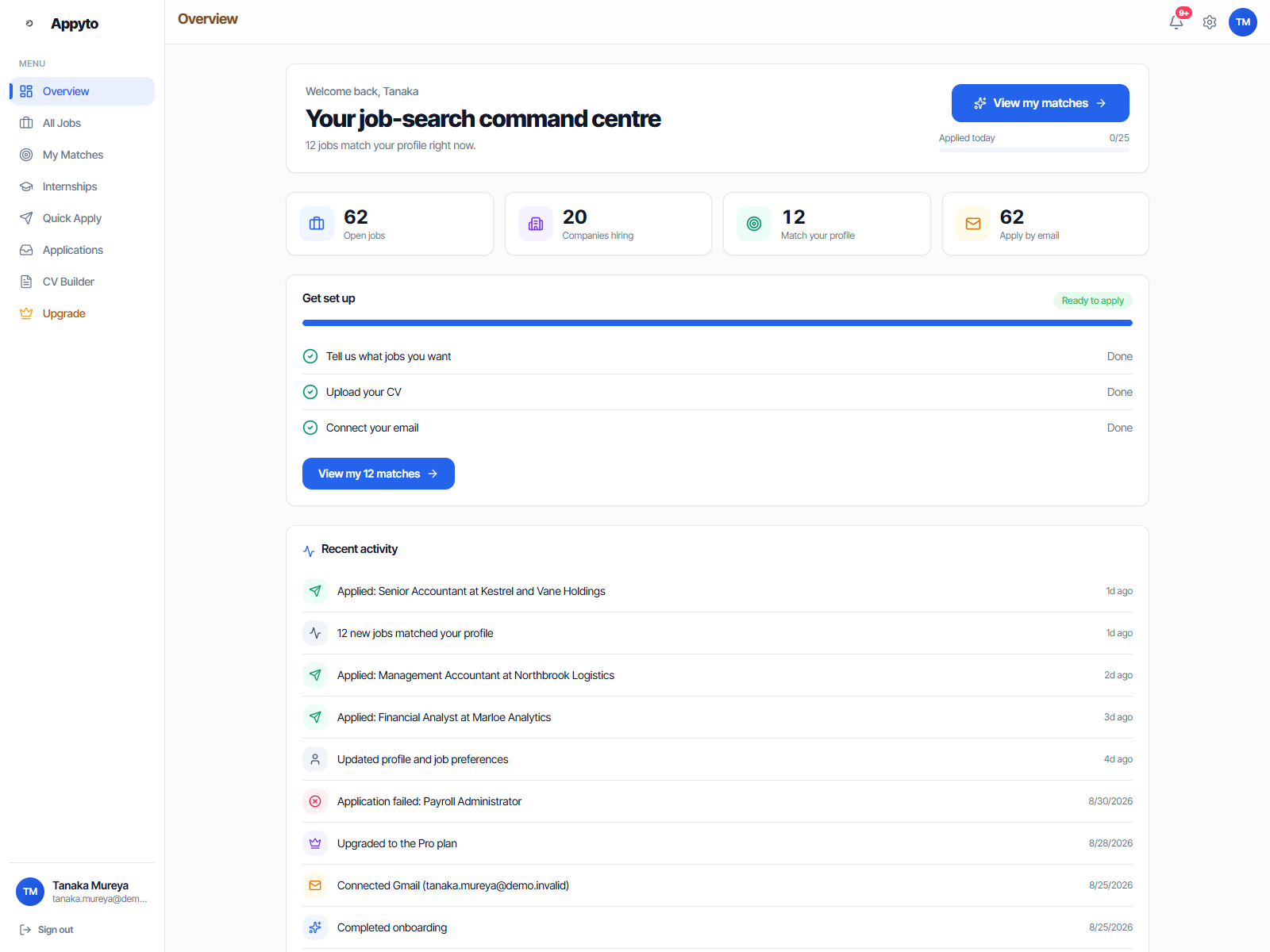Open Internships in sidebar

coord(82,186)
